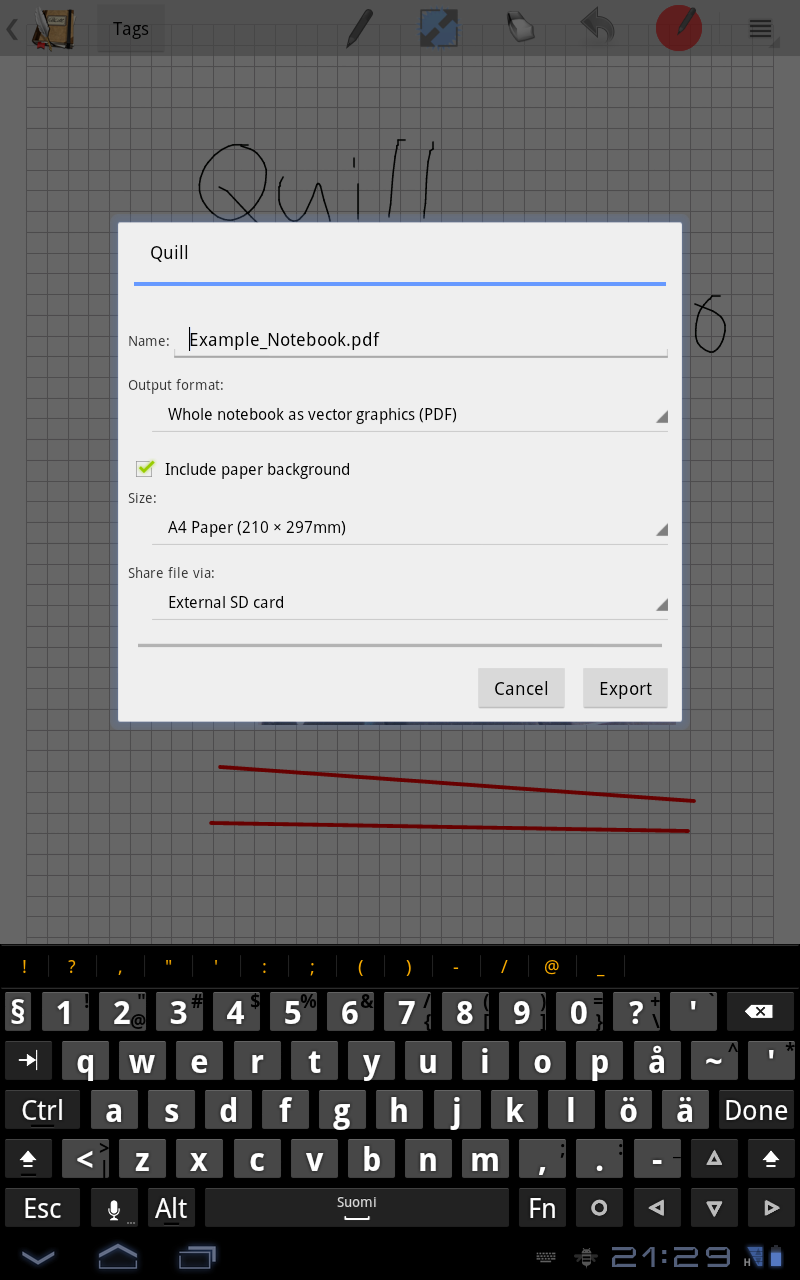Image resolution: width=800 pixels, height=1280 pixels.
Task: Tap the slash in symbol strip
Action: [x=504, y=967]
